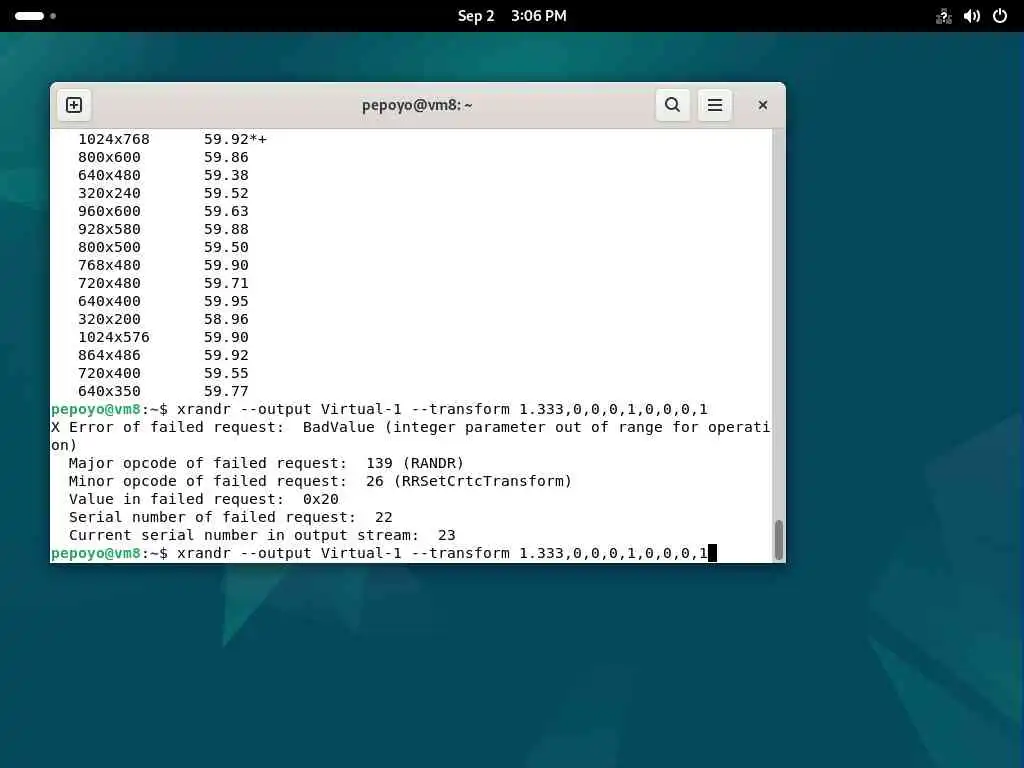
Task: Open the terminal hamburger menu
Action: click(x=714, y=105)
